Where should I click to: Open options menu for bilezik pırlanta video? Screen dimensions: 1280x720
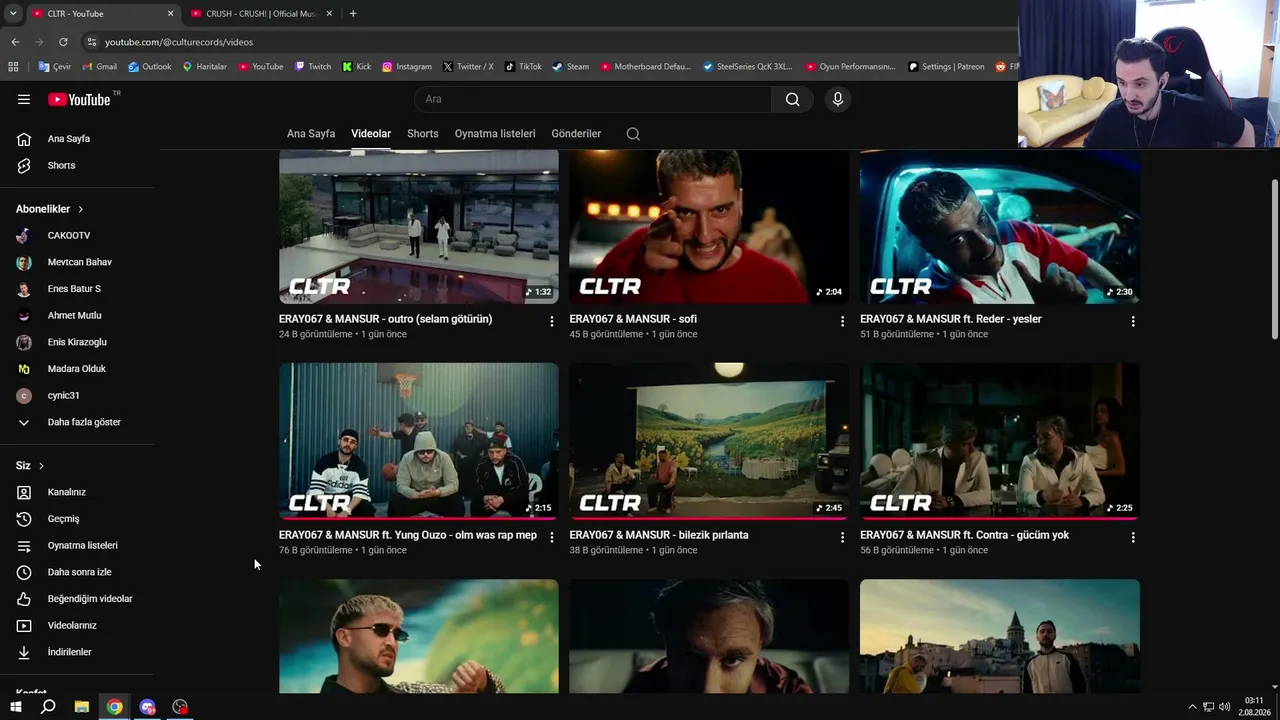[842, 537]
